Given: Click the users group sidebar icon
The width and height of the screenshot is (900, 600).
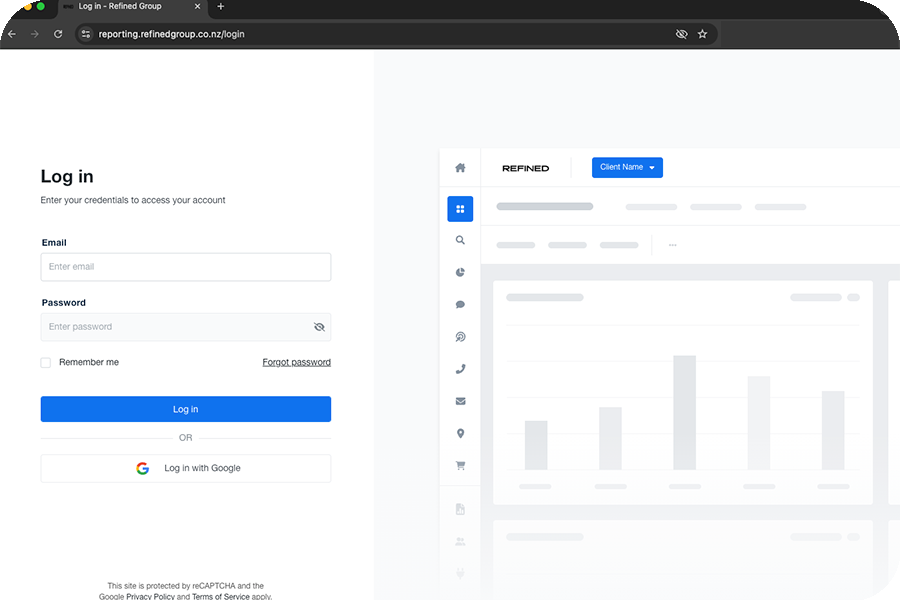Looking at the screenshot, I should point(460,541).
